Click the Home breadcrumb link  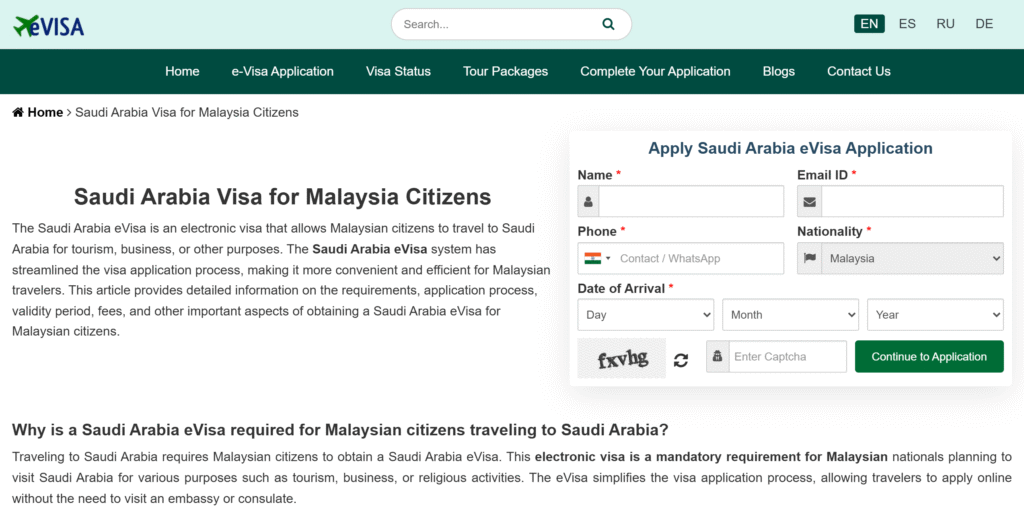45,112
